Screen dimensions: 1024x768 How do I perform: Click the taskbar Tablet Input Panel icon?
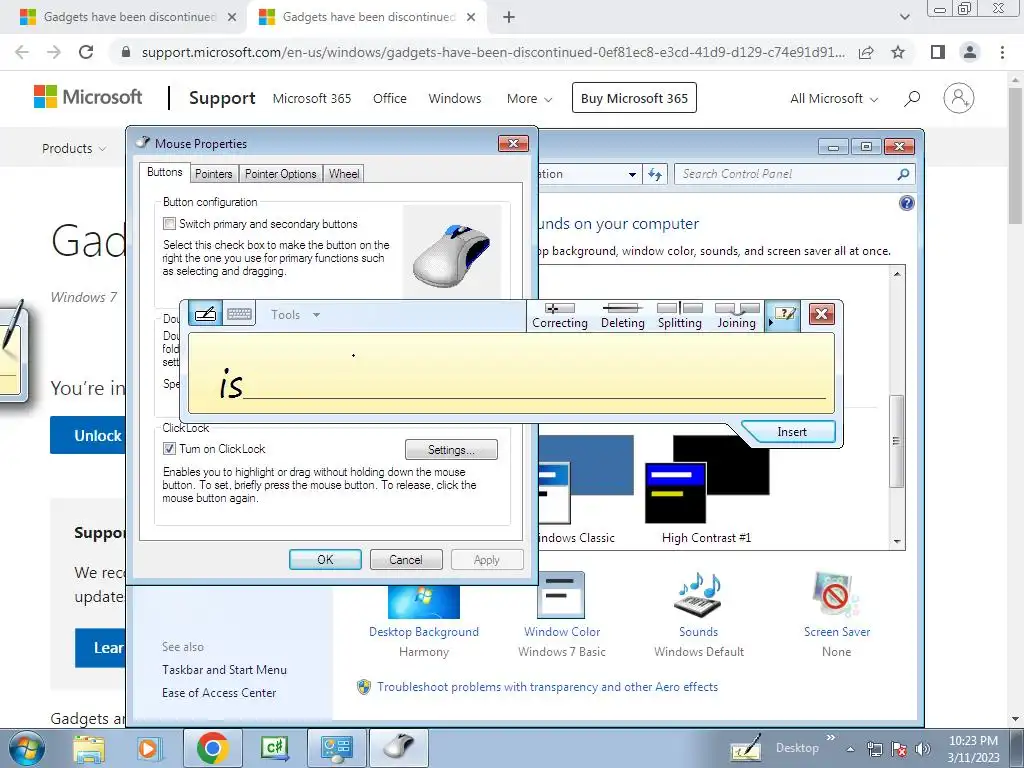[x=746, y=748]
